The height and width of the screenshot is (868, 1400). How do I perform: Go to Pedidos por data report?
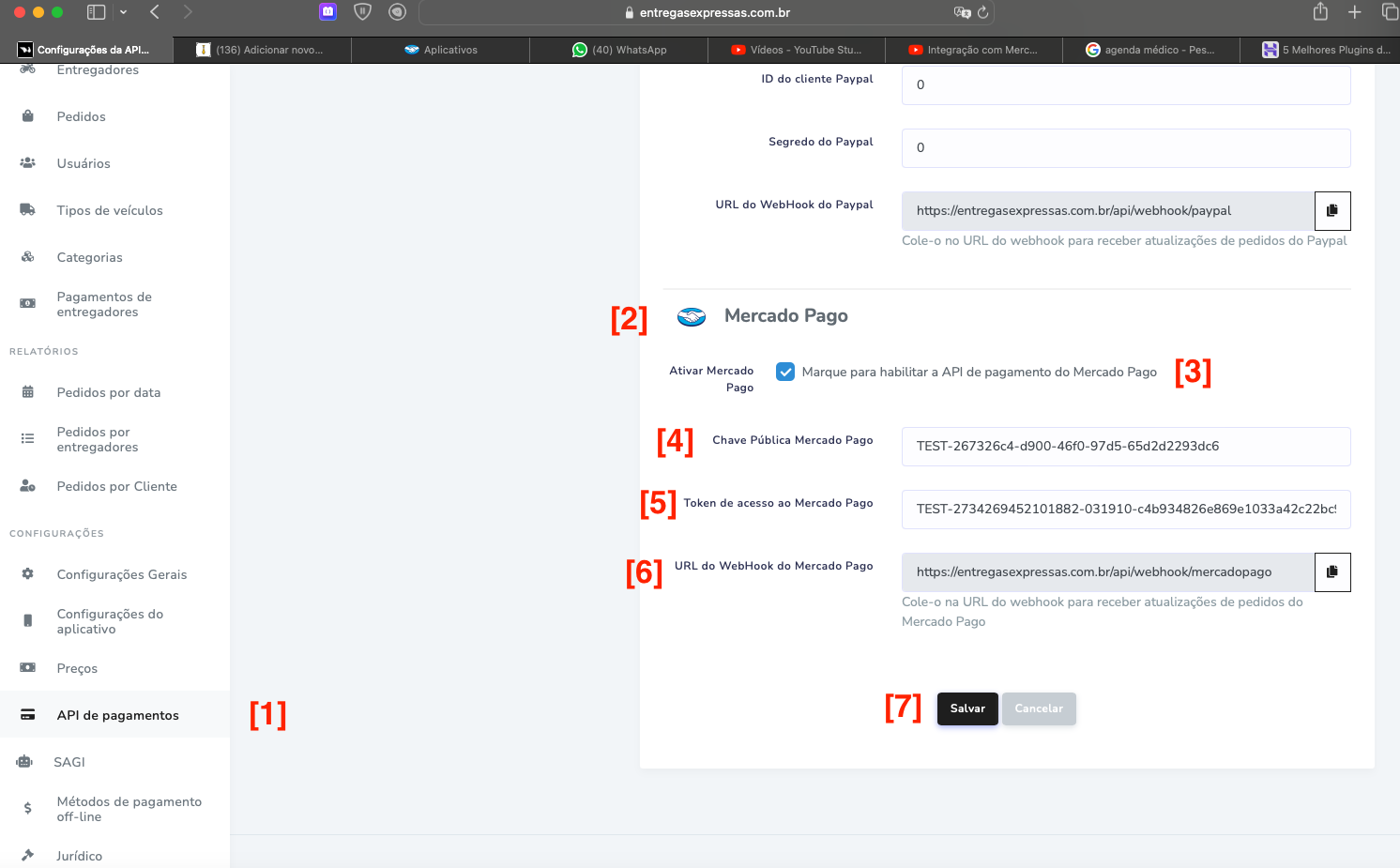[108, 392]
